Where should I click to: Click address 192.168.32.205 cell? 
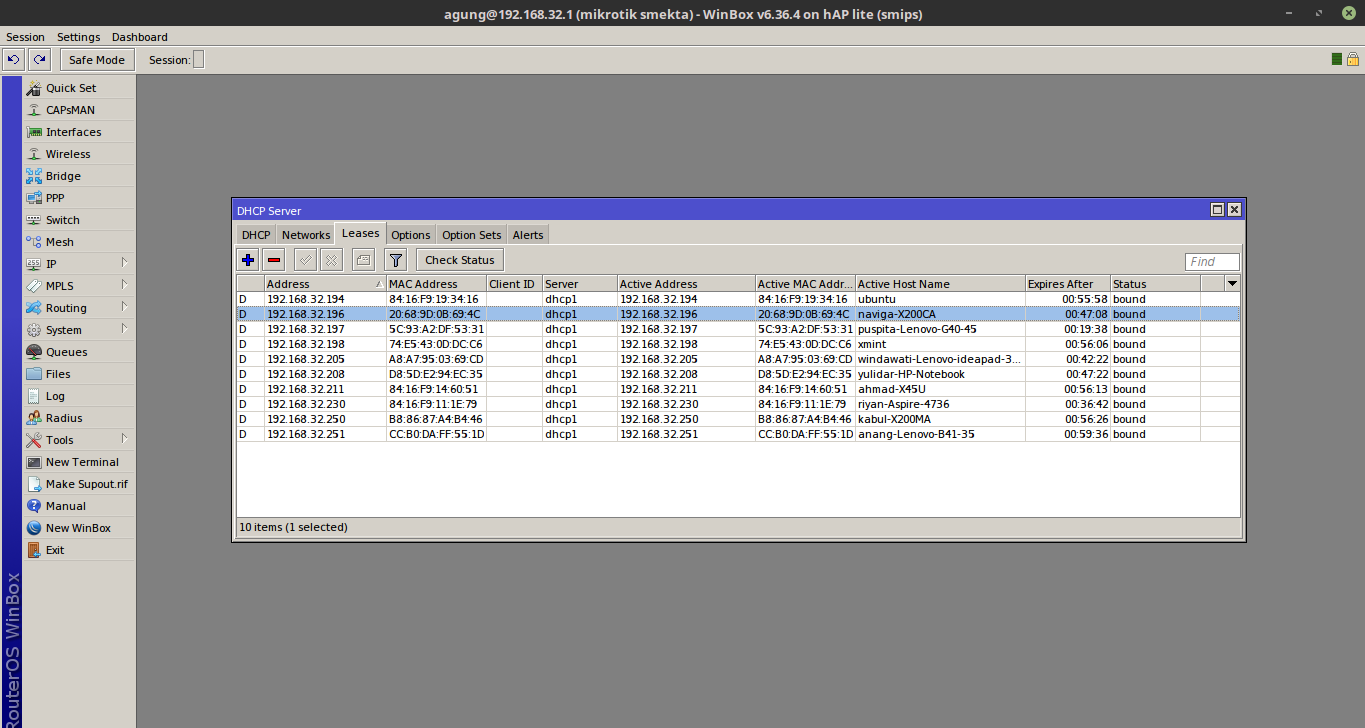[x=325, y=359]
